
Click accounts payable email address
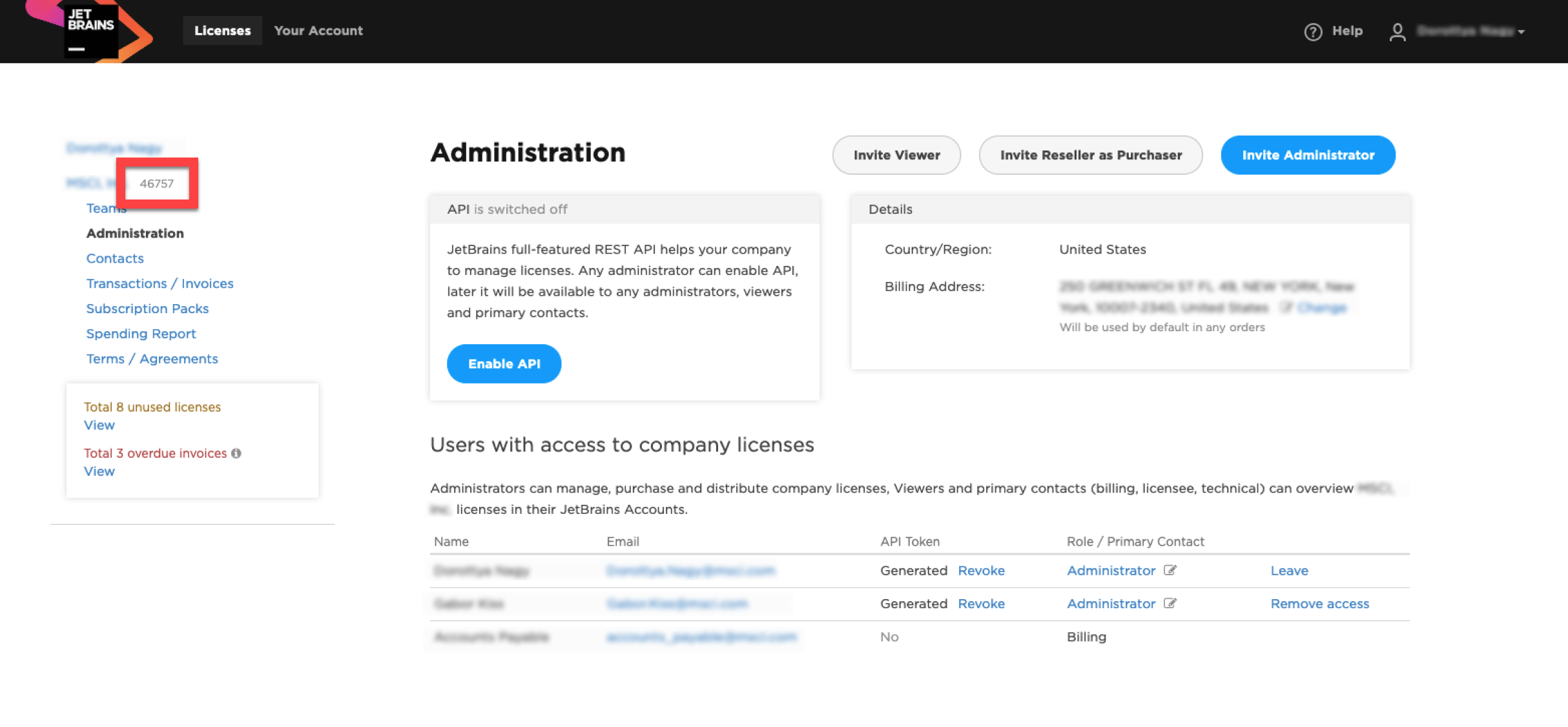click(701, 637)
